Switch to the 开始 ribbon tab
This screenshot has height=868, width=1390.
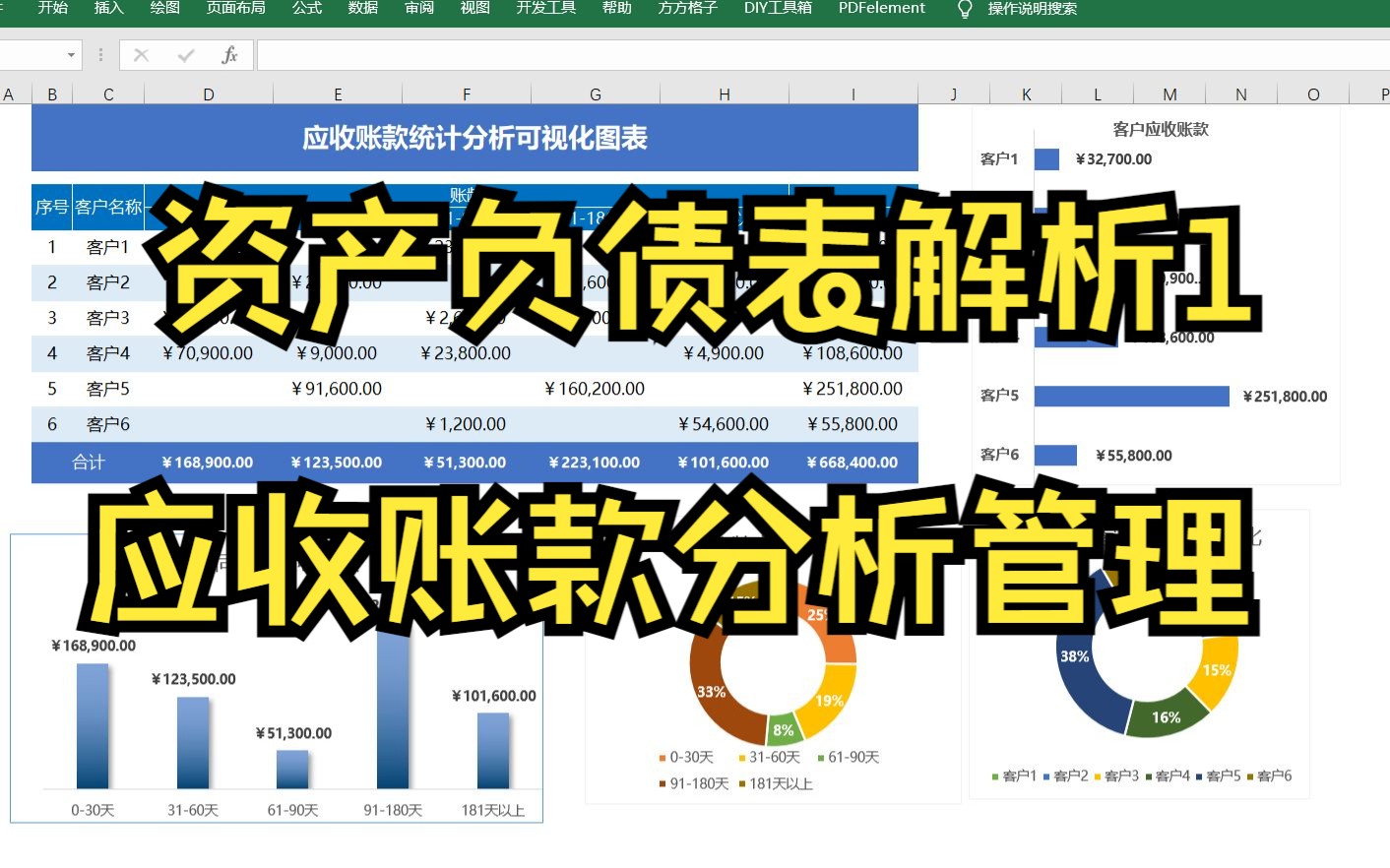pos(52,9)
